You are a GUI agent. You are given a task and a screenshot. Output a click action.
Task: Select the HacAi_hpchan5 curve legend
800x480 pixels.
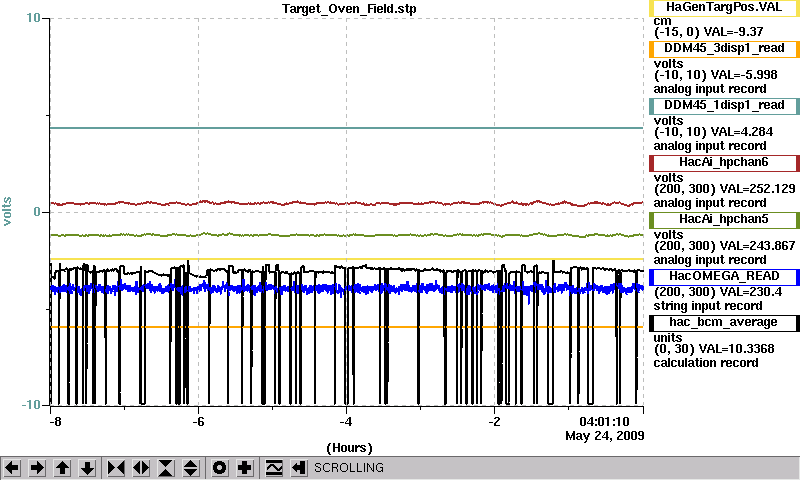[x=724, y=220]
